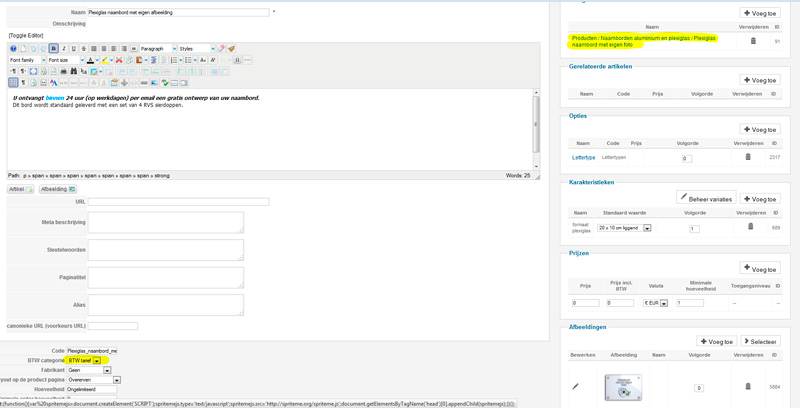Click the new document icon in editor

point(23,48)
